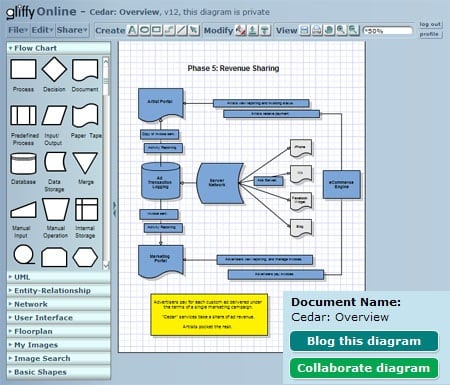Select the Connector tool in Create toolbar
Viewport: 450px width, 385px height.
(x=169, y=30)
